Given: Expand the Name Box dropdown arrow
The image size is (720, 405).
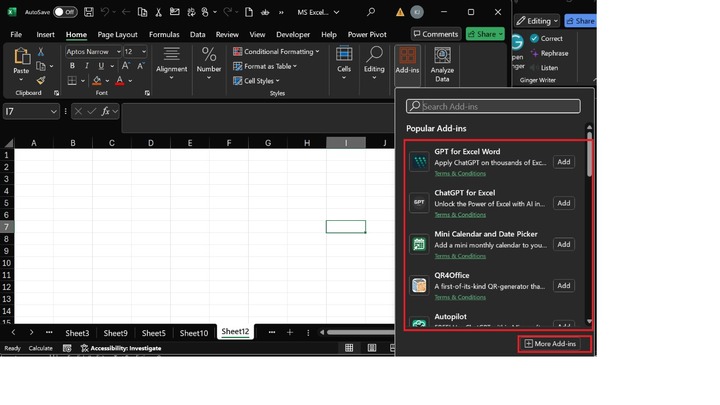Looking at the screenshot, I should [x=54, y=111].
